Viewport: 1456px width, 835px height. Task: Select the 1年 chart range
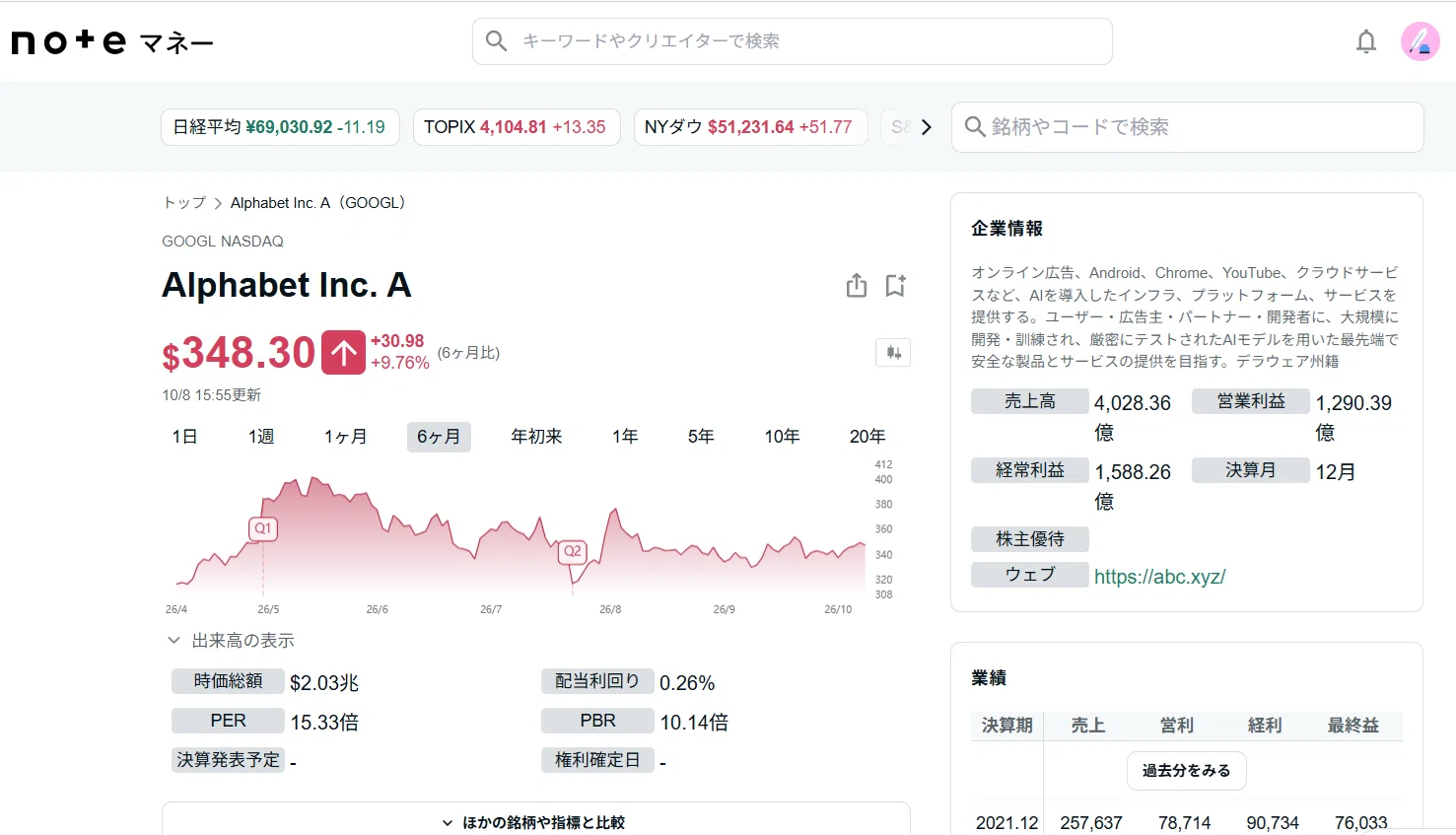pyautogui.click(x=625, y=437)
